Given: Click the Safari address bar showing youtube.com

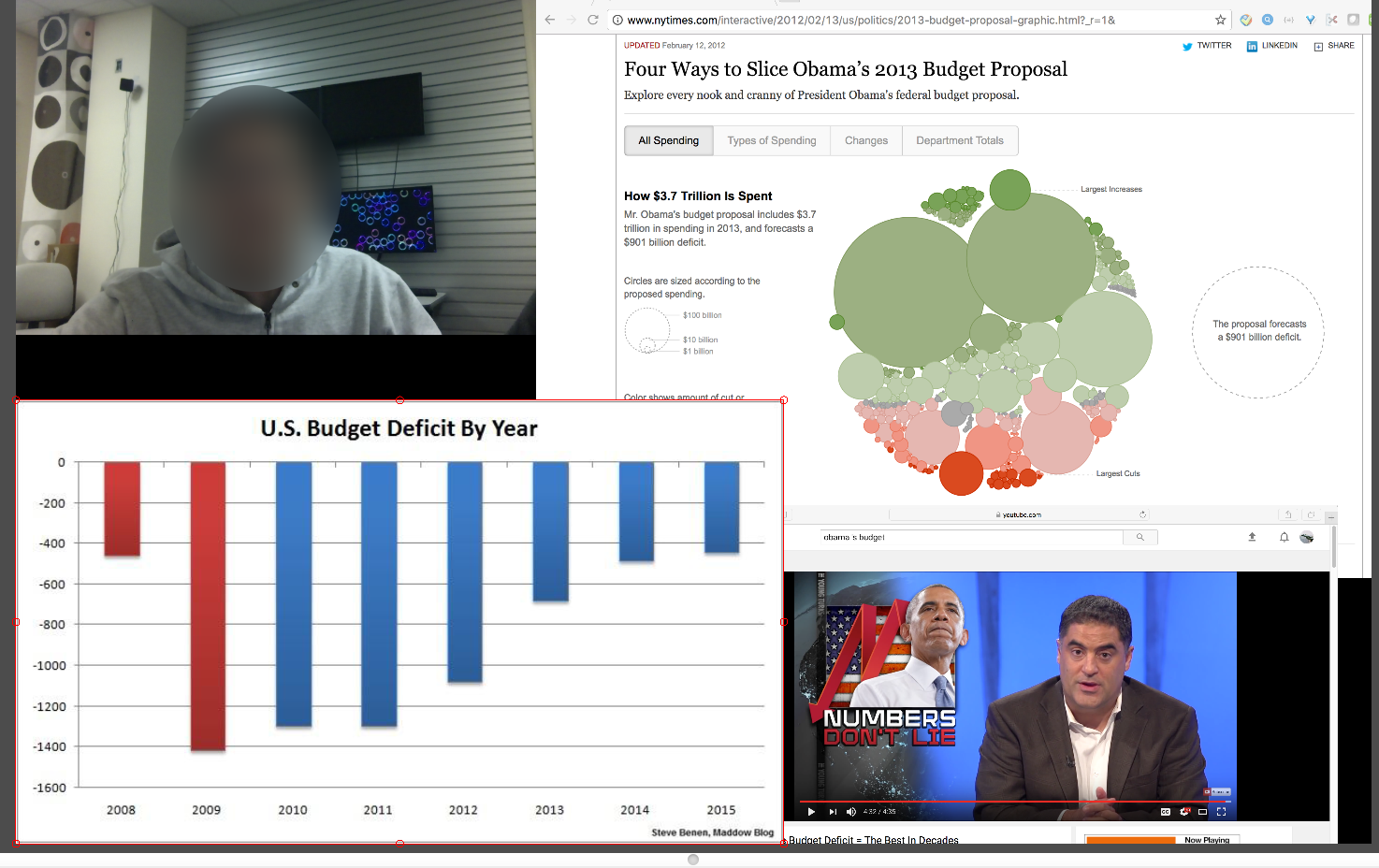Looking at the screenshot, I should pyautogui.click(x=1019, y=514).
